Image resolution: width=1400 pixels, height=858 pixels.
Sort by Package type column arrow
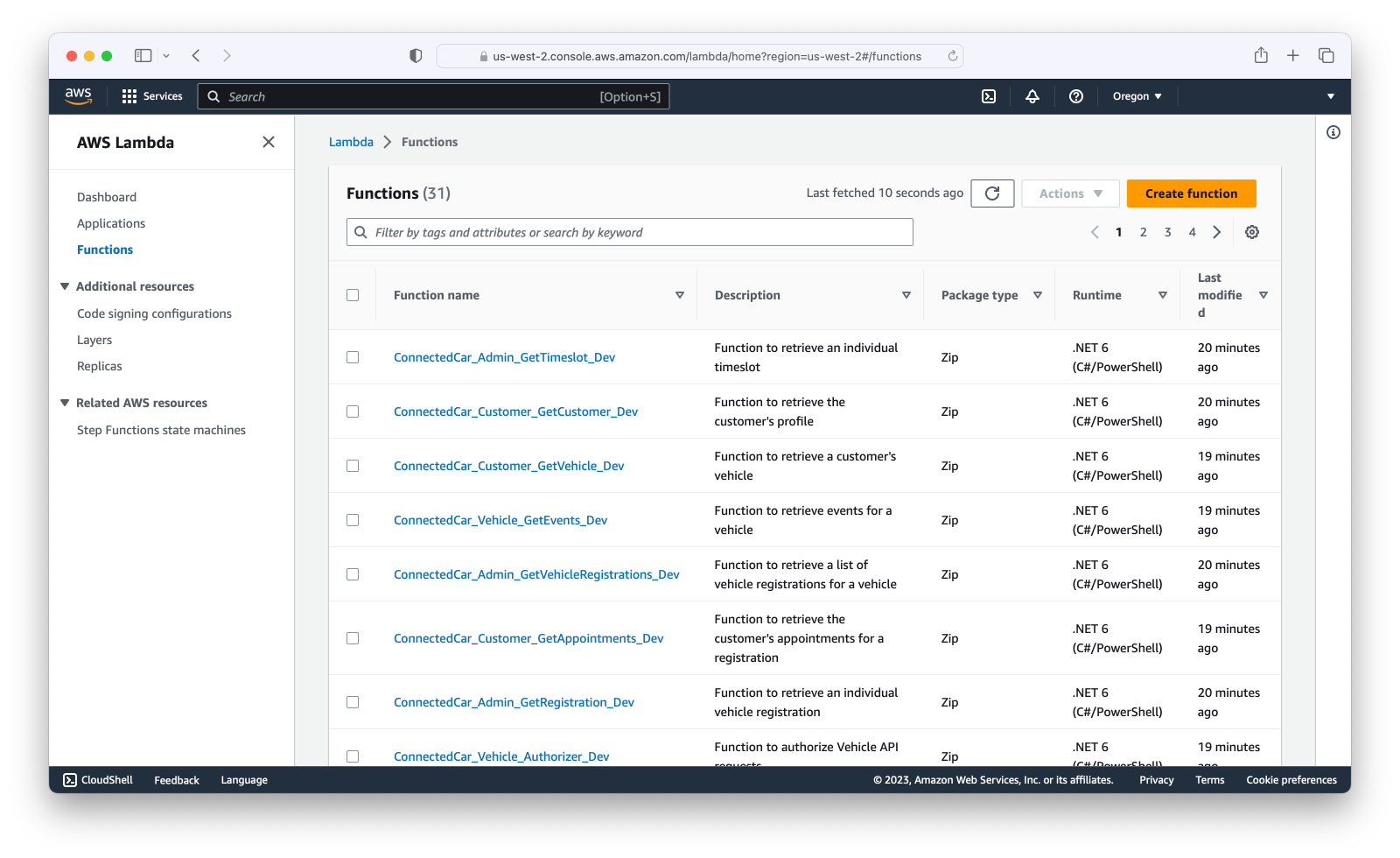[x=1038, y=295]
